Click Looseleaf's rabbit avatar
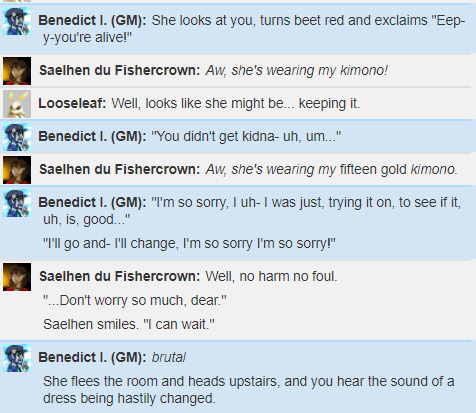This screenshot has width=476, height=413. [17, 104]
